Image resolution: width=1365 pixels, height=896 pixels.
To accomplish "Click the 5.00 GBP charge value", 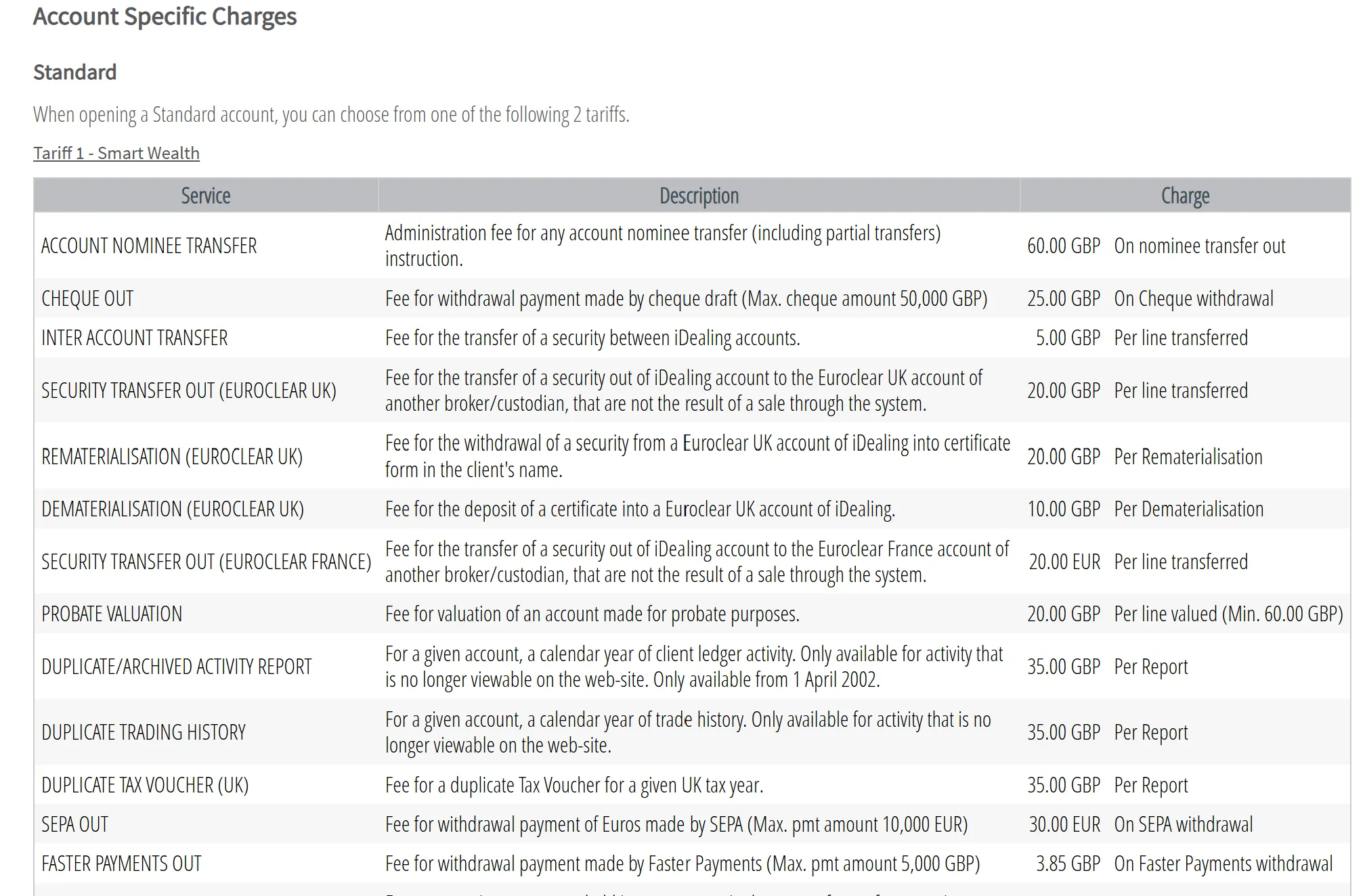I will pyautogui.click(x=1068, y=338).
